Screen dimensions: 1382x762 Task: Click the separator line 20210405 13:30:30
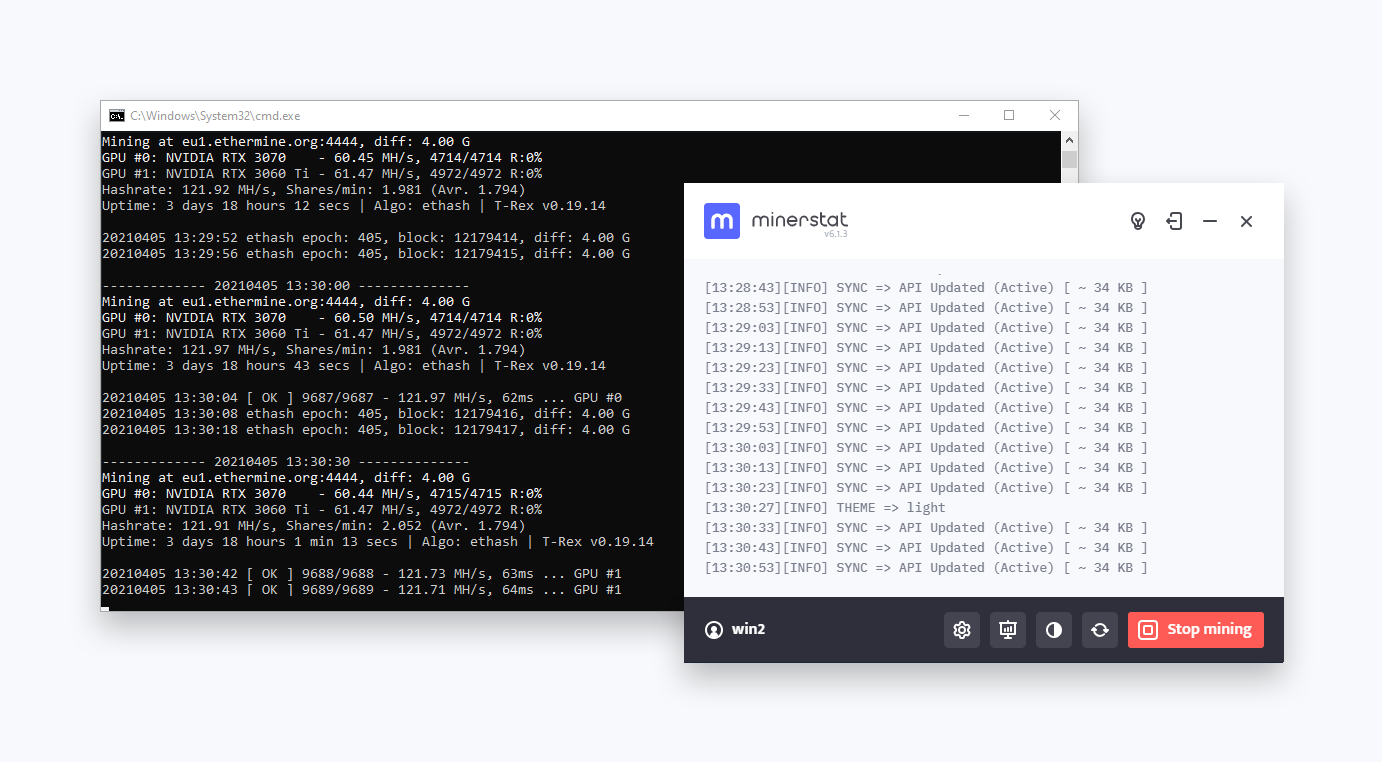286,462
